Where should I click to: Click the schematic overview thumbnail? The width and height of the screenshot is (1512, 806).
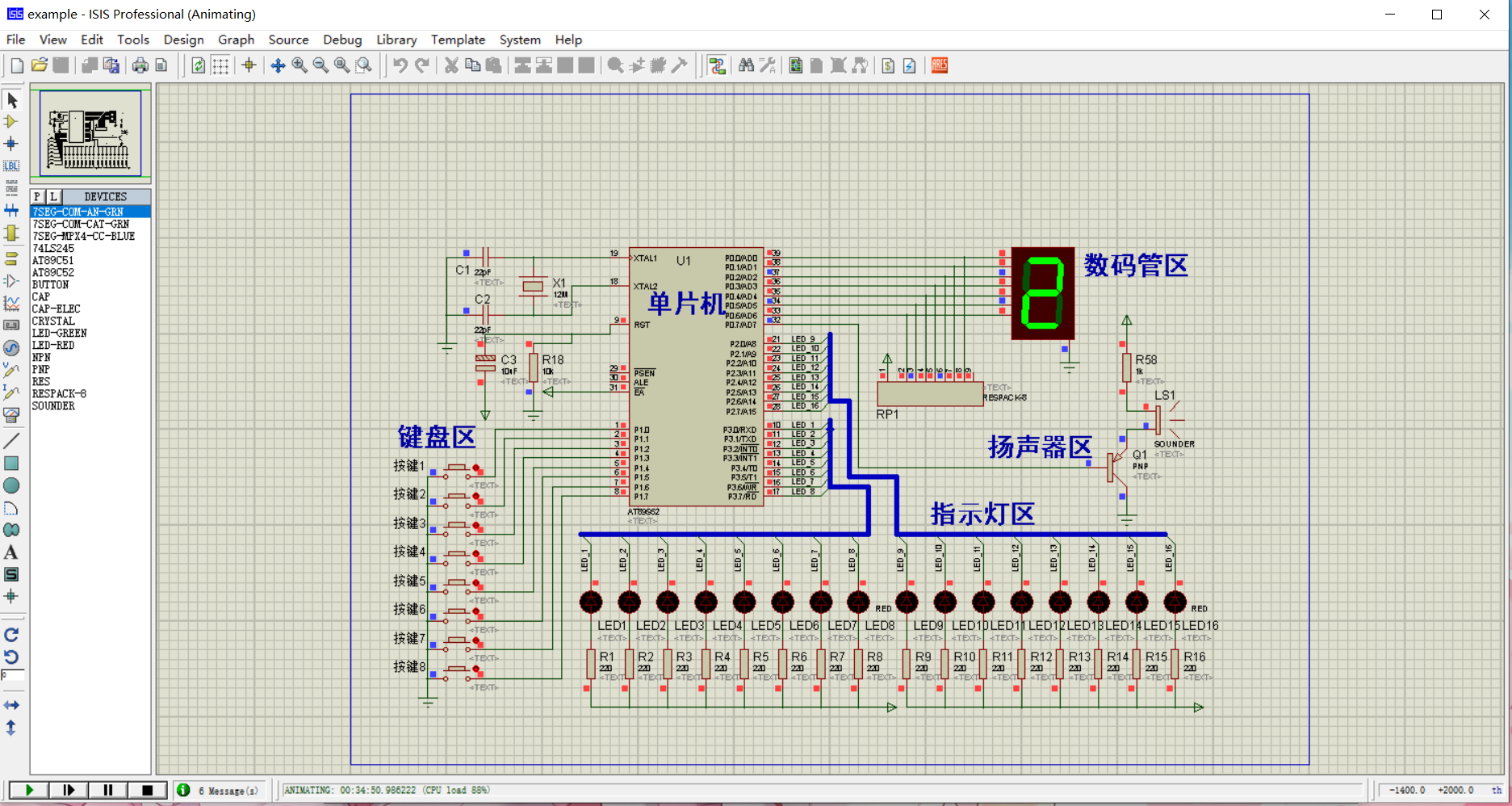click(90, 133)
